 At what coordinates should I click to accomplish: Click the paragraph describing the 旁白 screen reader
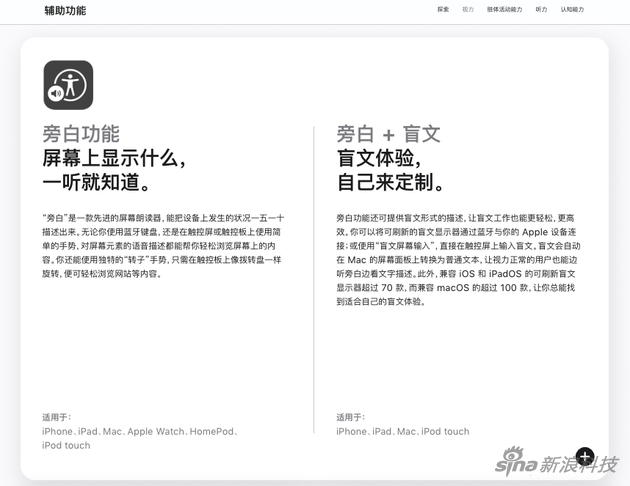coord(163,244)
